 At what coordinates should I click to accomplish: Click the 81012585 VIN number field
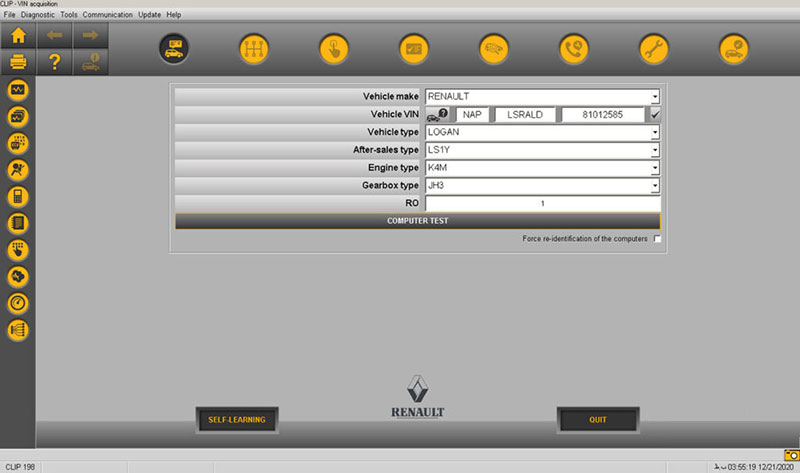click(x=603, y=115)
